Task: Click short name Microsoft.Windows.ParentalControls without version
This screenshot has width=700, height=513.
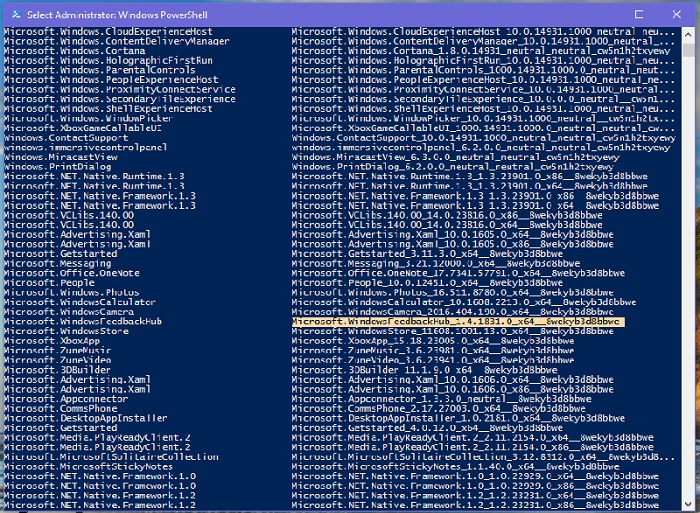Action: pos(100,71)
